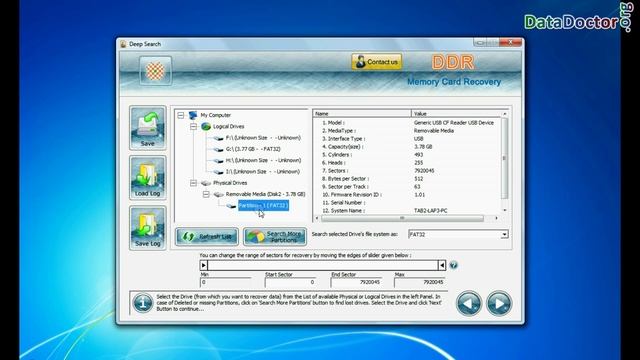
Task: Click the scroll left arrow of properties list
Action: [317, 218]
